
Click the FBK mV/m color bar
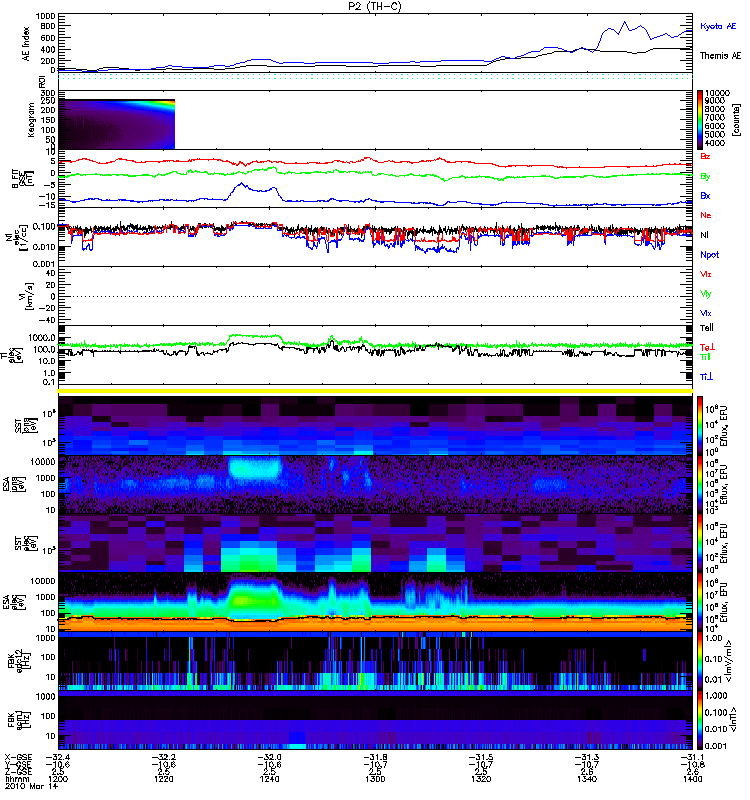pos(700,661)
